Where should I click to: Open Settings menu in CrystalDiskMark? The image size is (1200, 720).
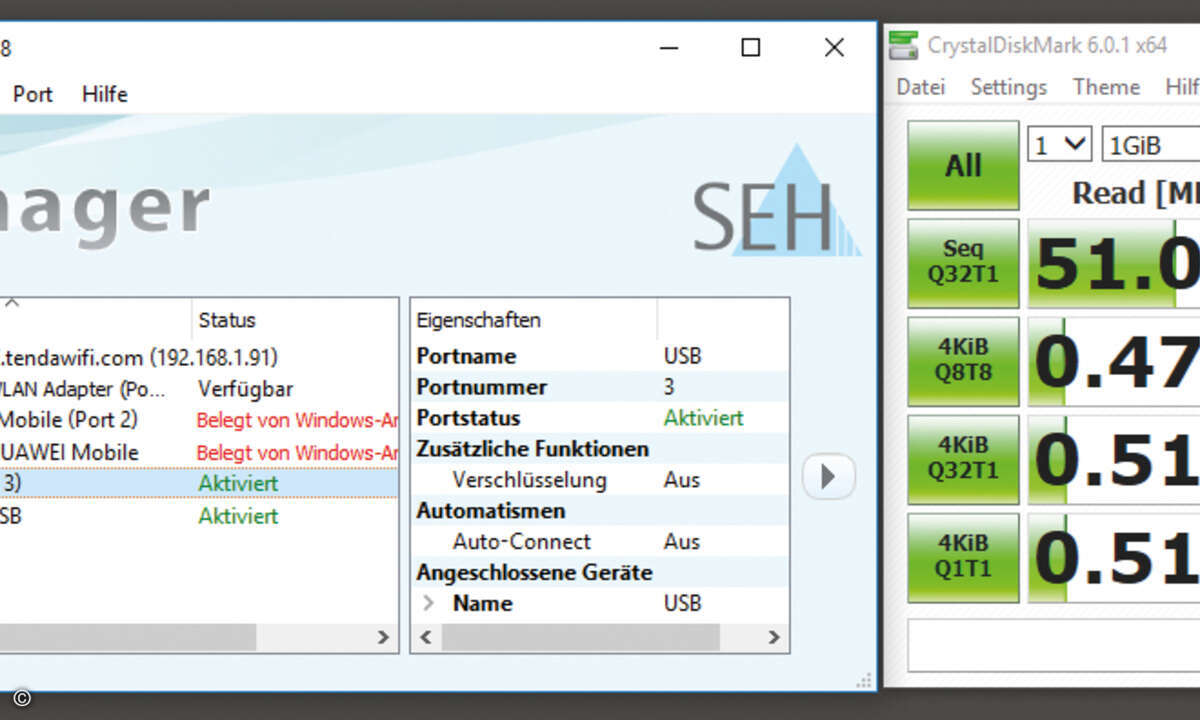1008,87
